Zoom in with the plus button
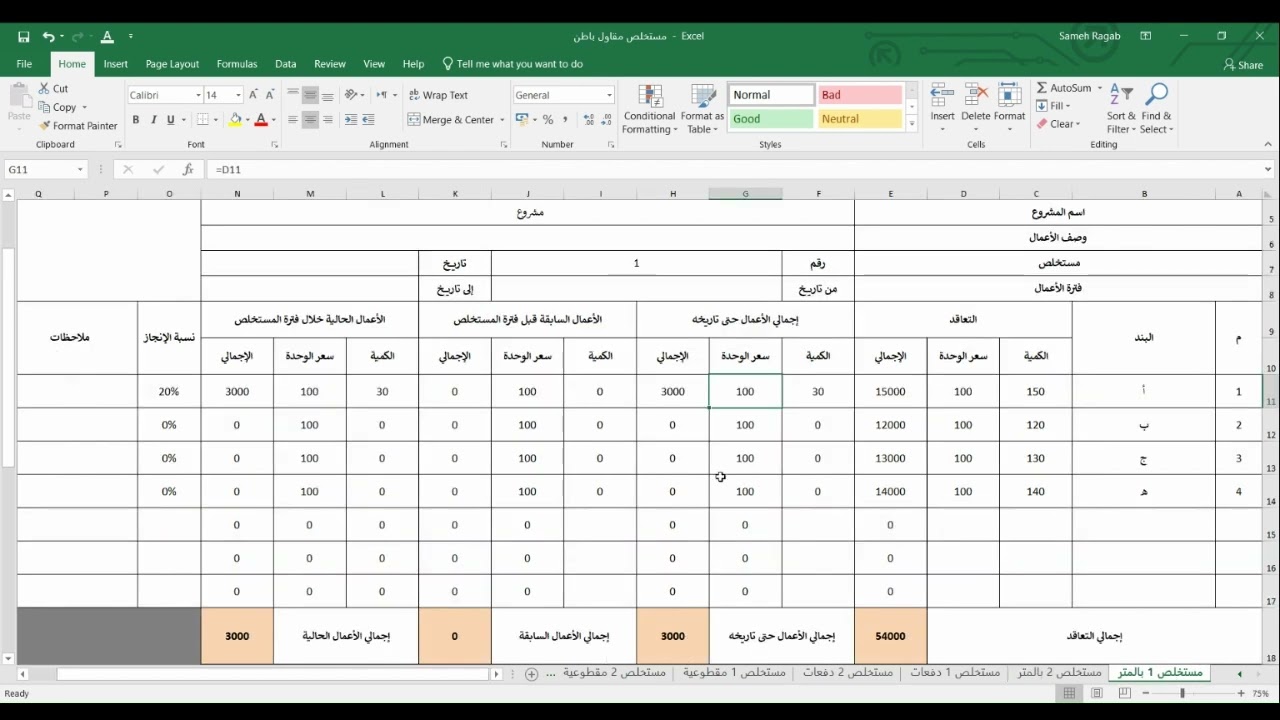This screenshot has height=720, width=1280. click(1241, 693)
